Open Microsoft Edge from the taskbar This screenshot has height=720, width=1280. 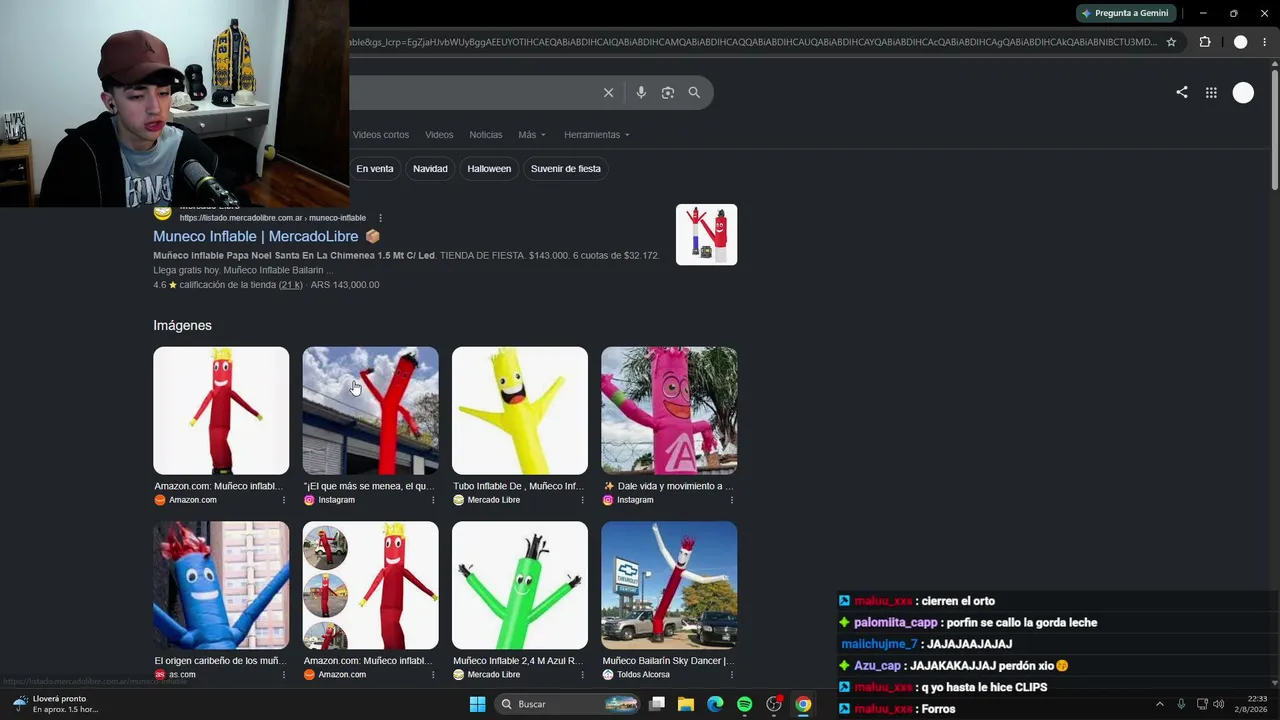point(715,704)
